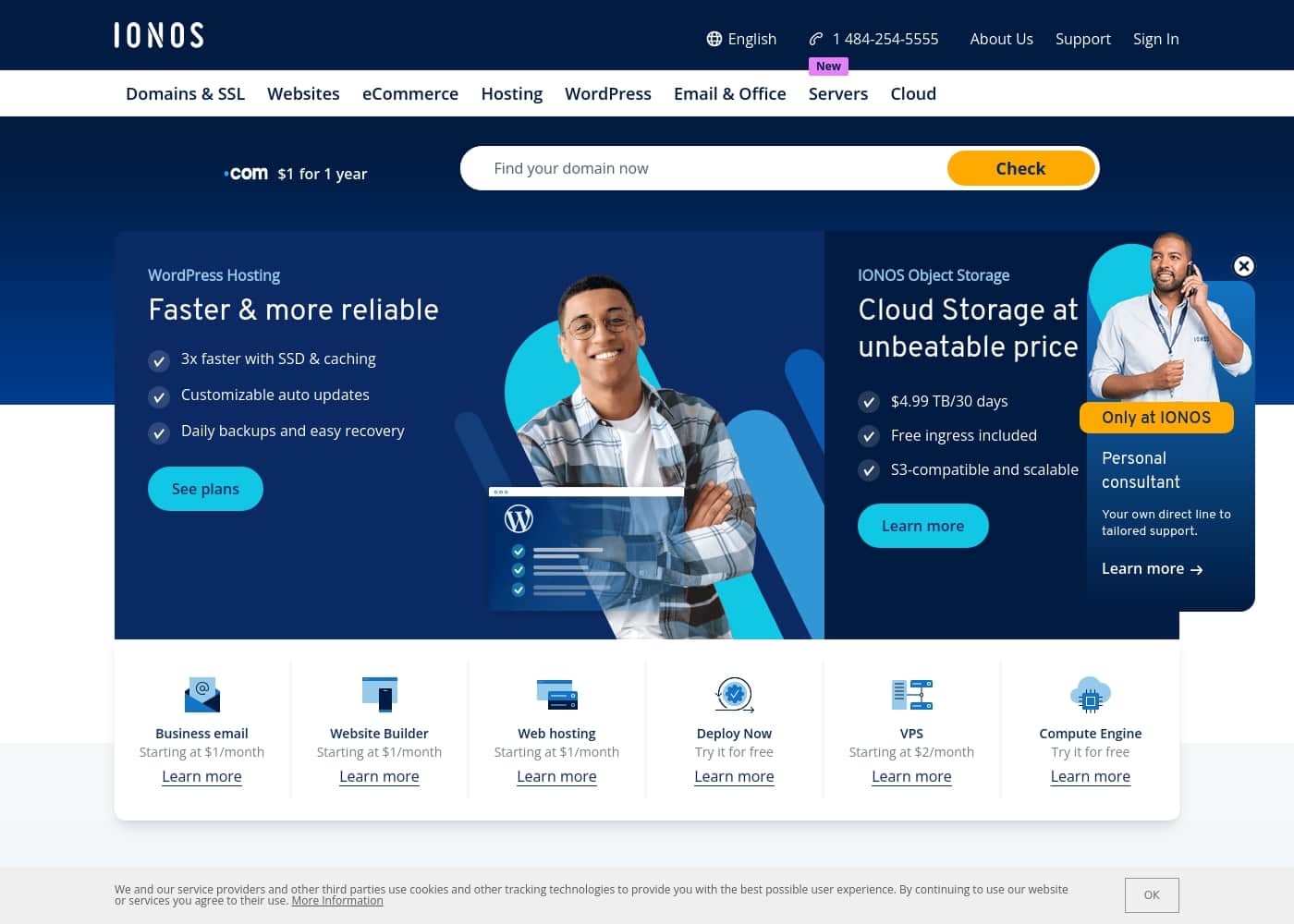The image size is (1294, 924).
Task: Click Learn more under Business email
Action: tap(201, 776)
